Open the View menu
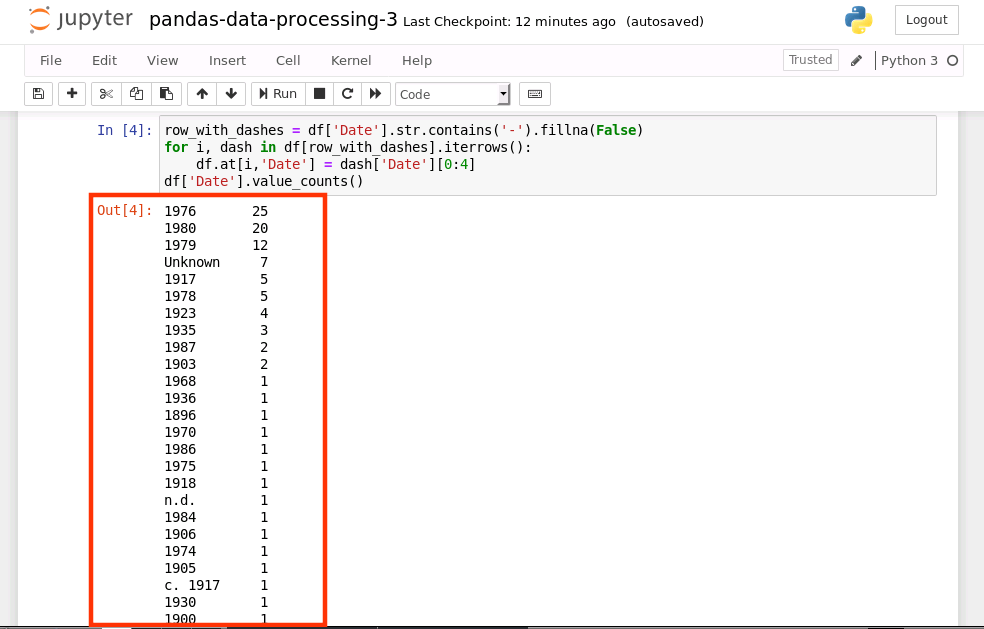 pos(163,60)
